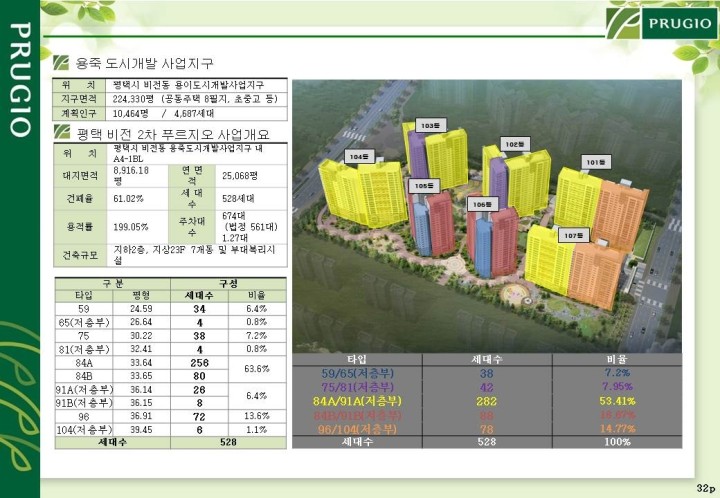Viewport: 720px width, 498px height.
Task: Click the 102동 building label
Action: (x=515, y=144)
